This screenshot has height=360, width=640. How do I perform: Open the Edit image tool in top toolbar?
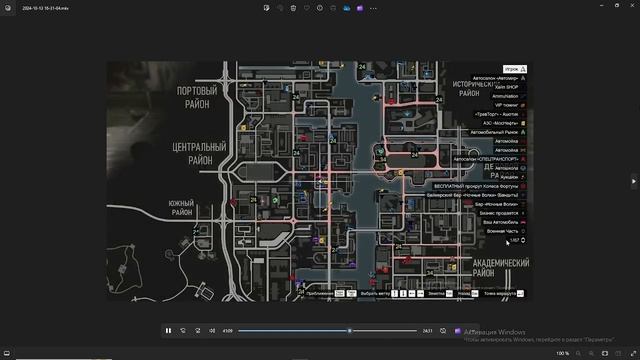(267, 8)
